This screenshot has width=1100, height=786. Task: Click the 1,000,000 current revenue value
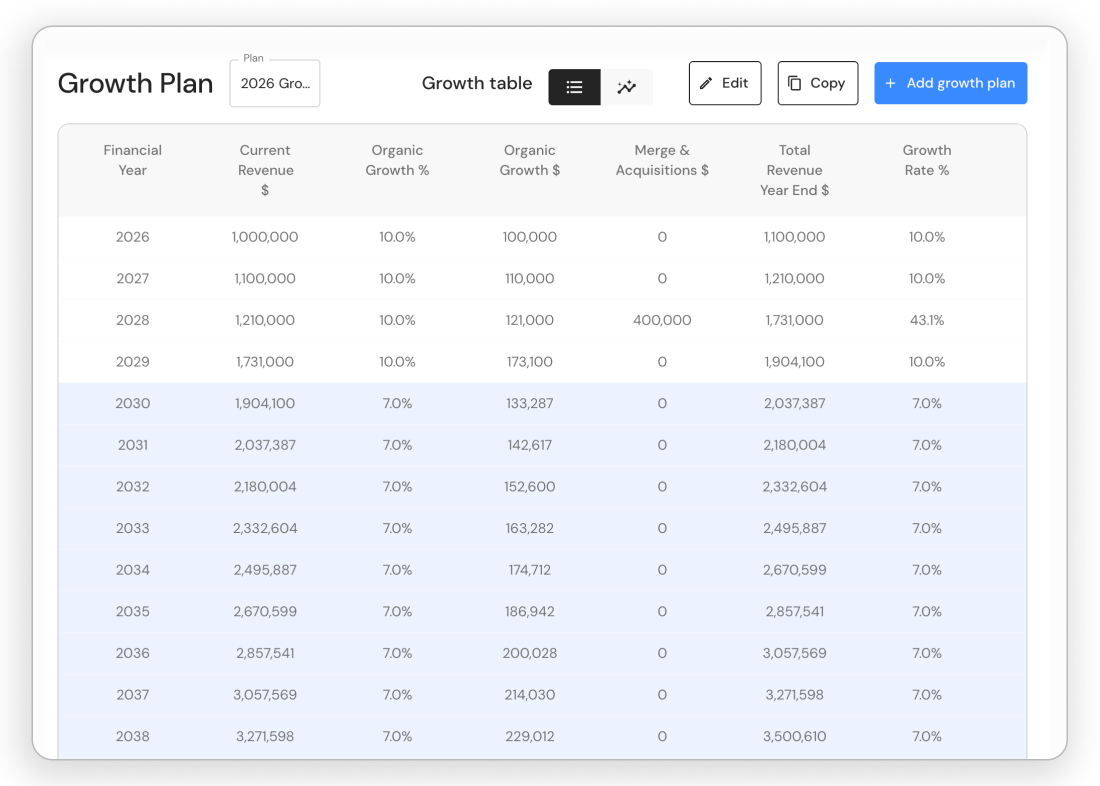(x=265, y=237)
